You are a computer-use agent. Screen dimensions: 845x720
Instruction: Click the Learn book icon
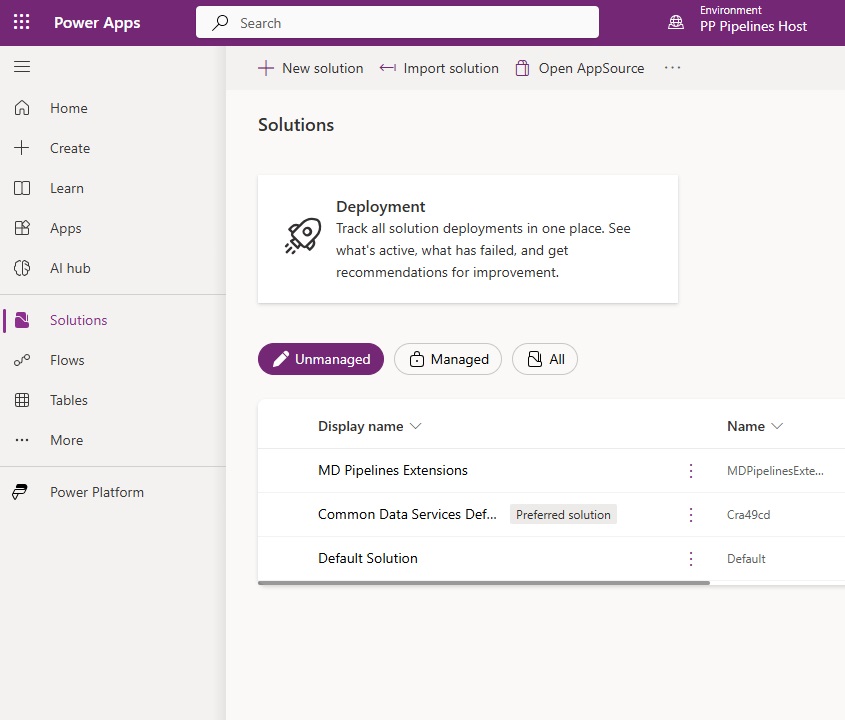tap(22, 188)
